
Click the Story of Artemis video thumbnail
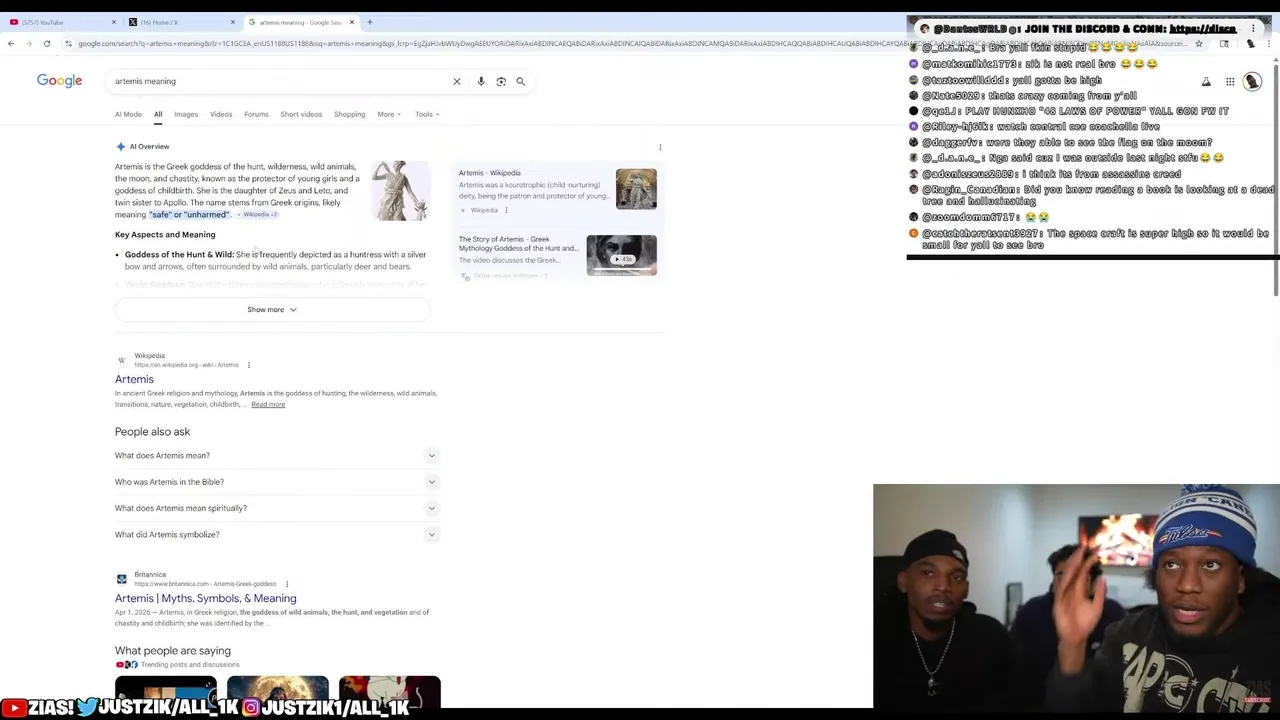621,255
